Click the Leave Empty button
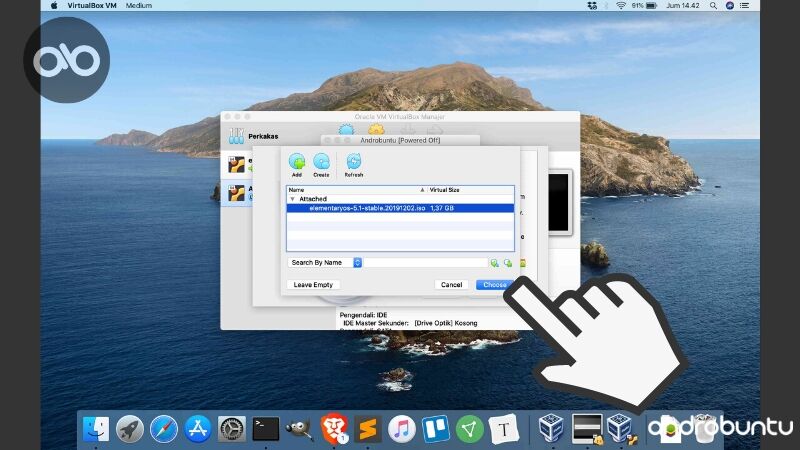 point(313,285)
